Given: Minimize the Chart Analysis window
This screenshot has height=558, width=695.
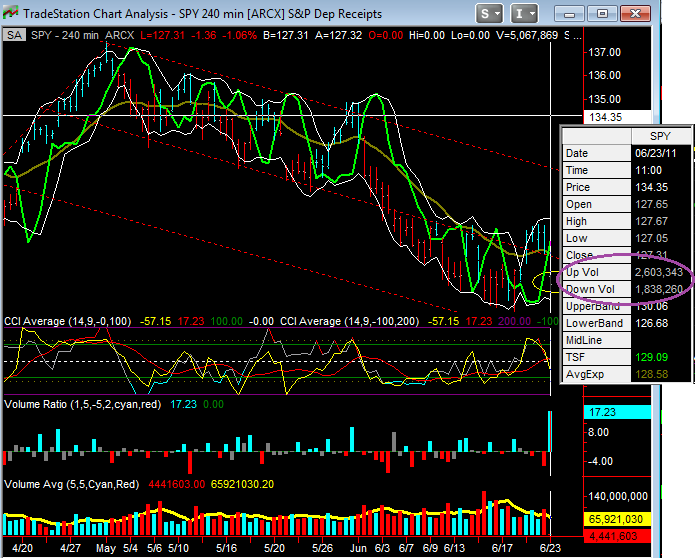Looking at the screenshot, I should 570,14.
